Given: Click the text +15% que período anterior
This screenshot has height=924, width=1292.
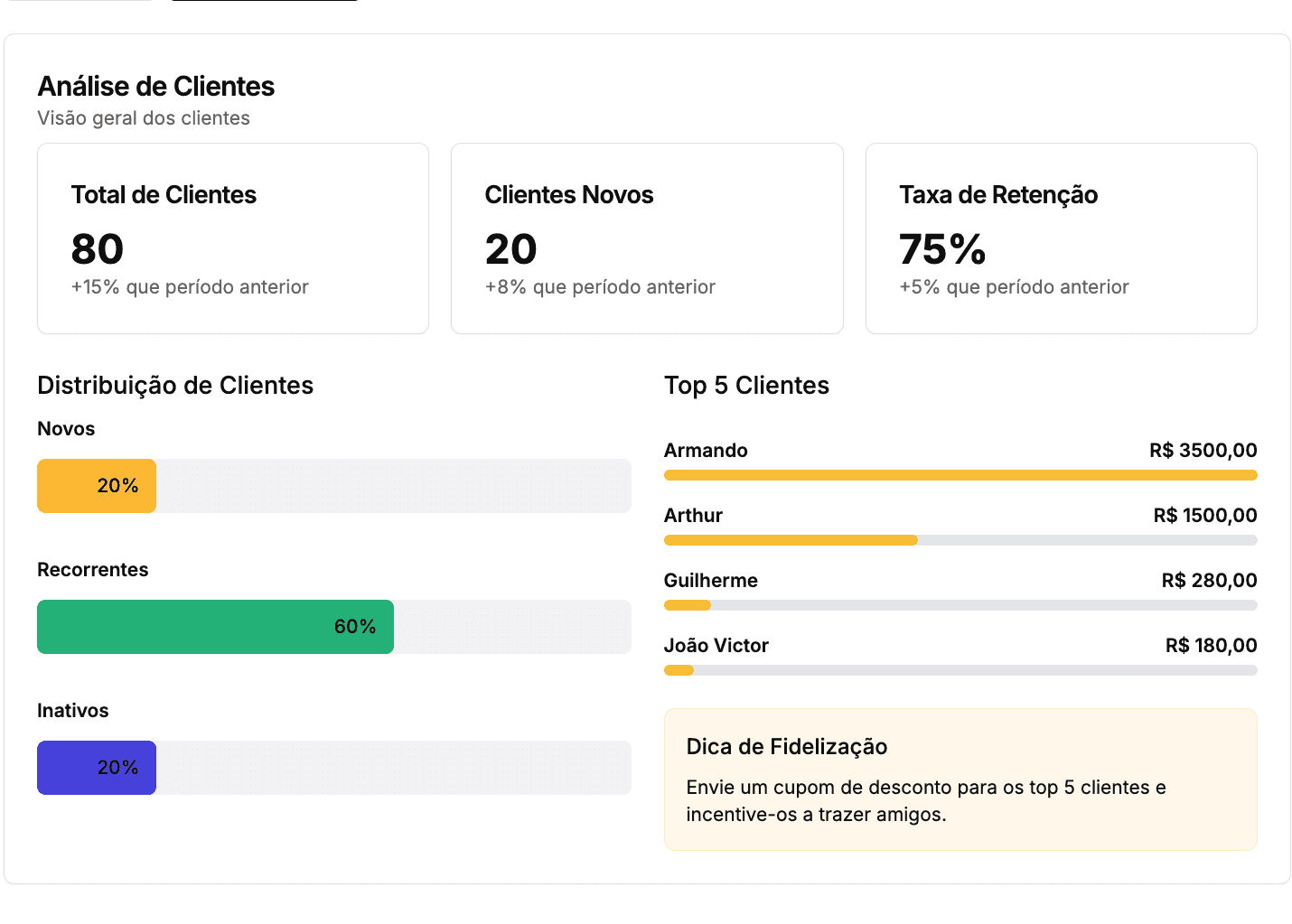Looking at the screenshot, I should pos(190,287).
